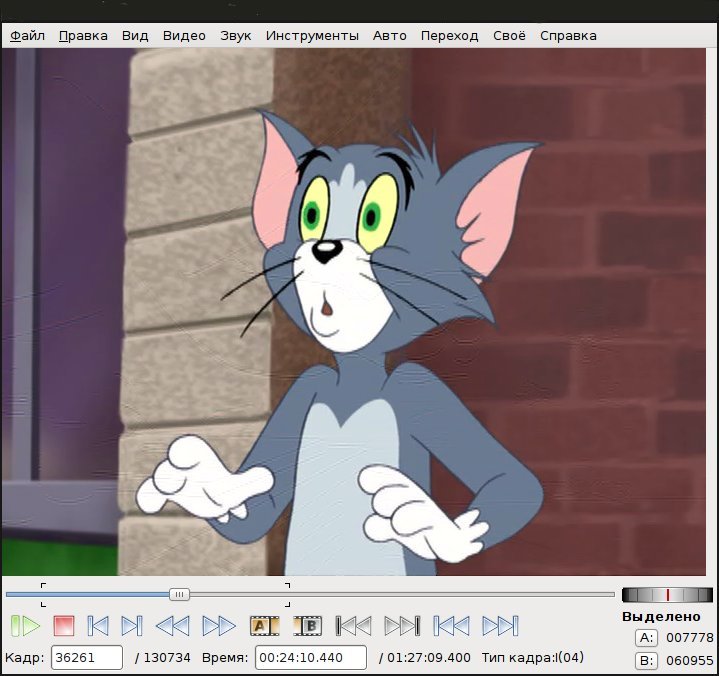Open the Вид menu

coord(135,35)
